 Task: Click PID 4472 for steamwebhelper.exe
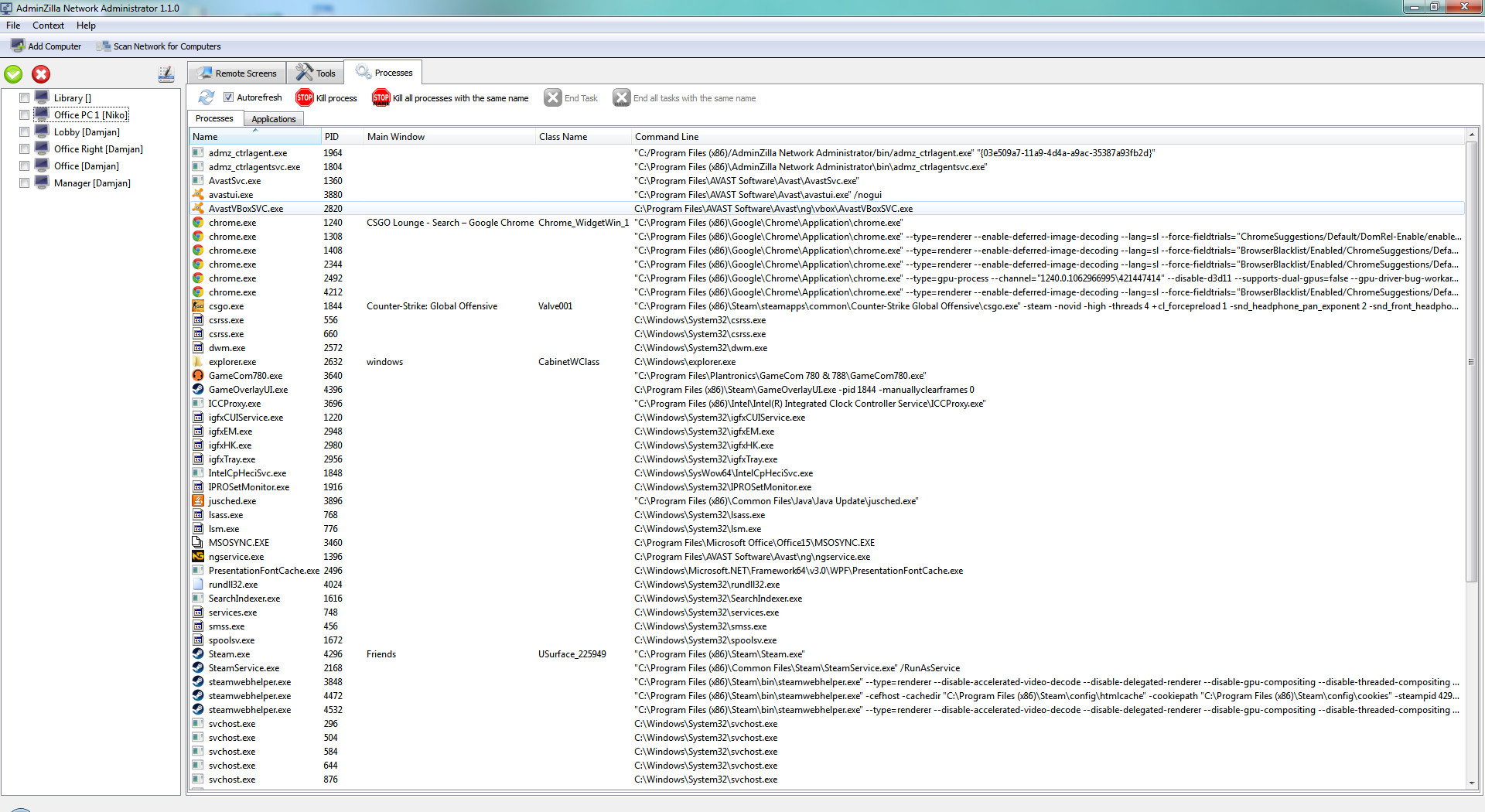(x=333, y=696)
